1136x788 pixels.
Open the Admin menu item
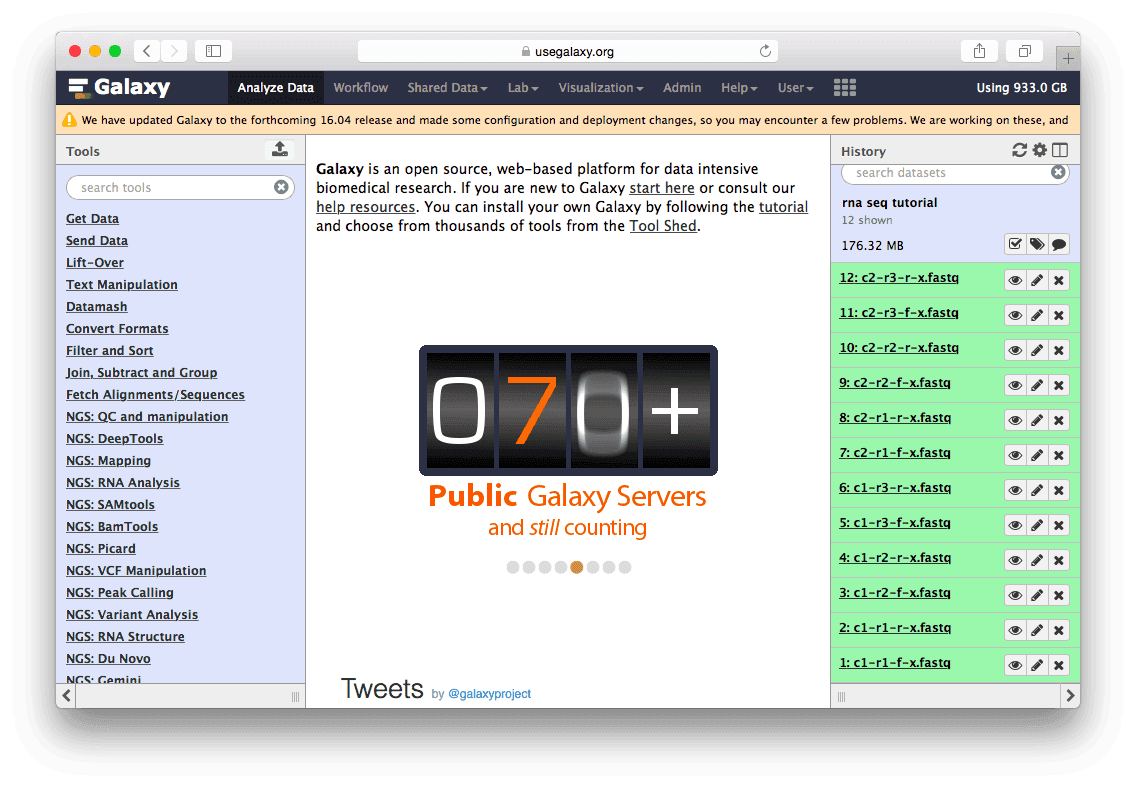click(682, 88)
